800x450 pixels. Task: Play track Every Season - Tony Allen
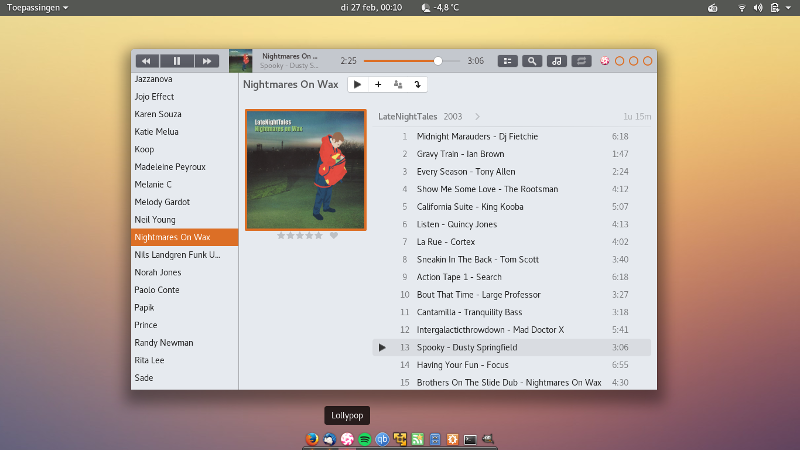tap(512, 171)
